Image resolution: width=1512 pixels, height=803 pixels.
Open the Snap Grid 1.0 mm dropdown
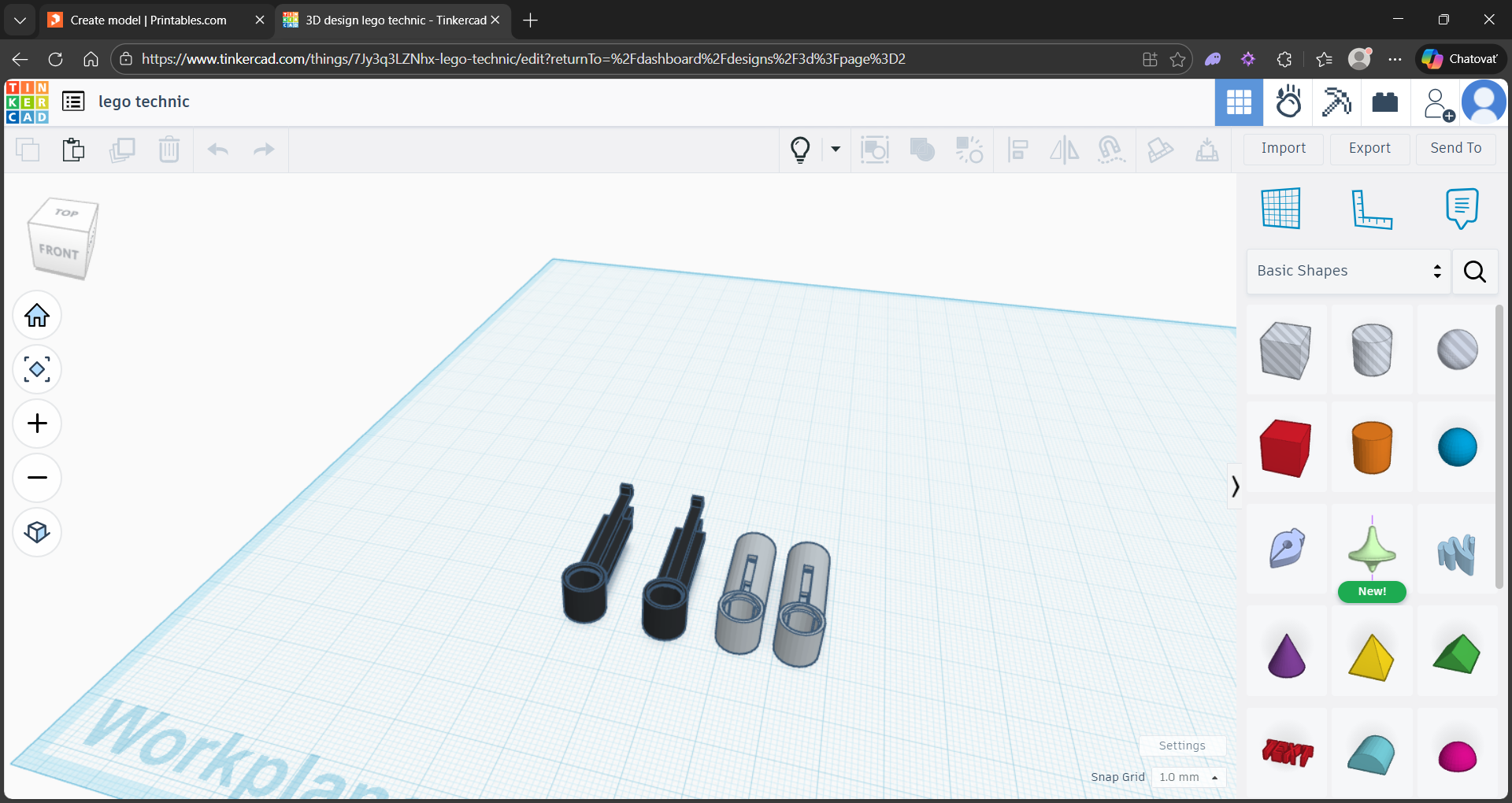(1188, 777)
